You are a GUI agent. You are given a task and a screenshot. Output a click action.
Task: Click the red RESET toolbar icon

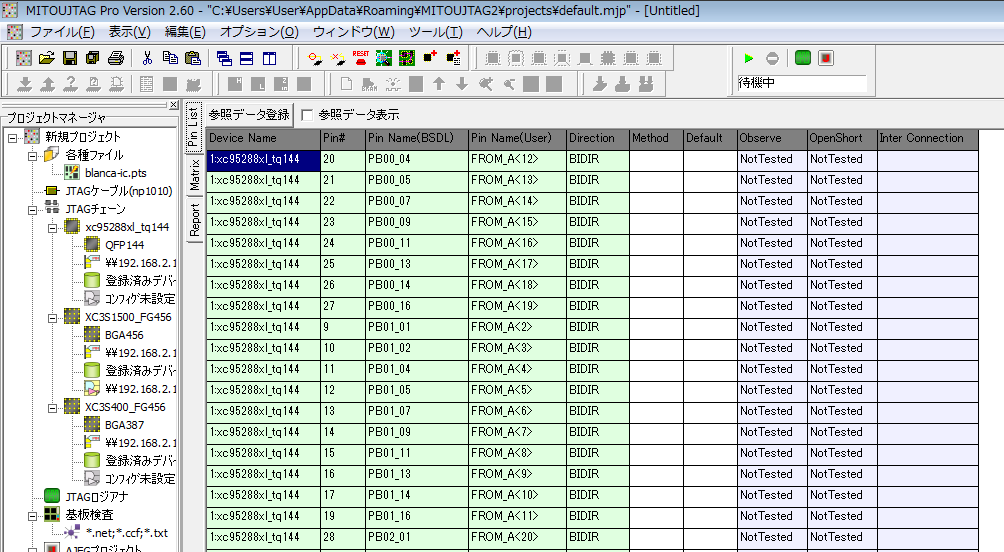[361, 58]
